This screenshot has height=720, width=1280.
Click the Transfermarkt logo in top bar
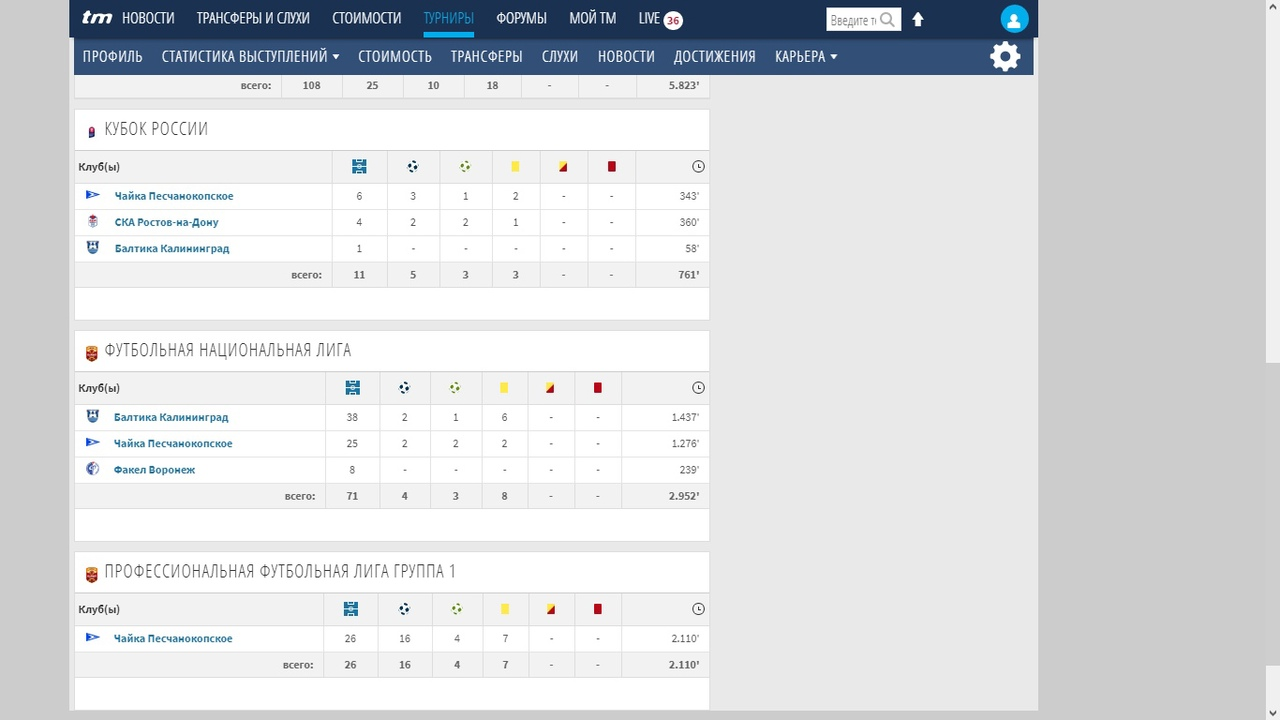(x=97, y=18)
